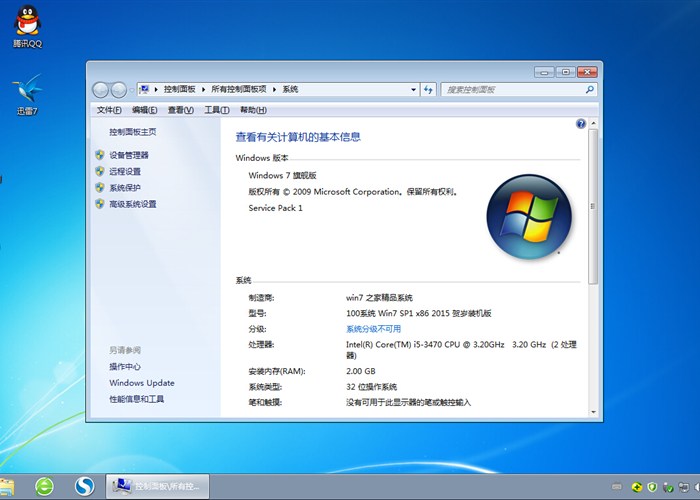
Task: Click the help question mark icon
Action: pyautogui.click(x=580, y=124)
